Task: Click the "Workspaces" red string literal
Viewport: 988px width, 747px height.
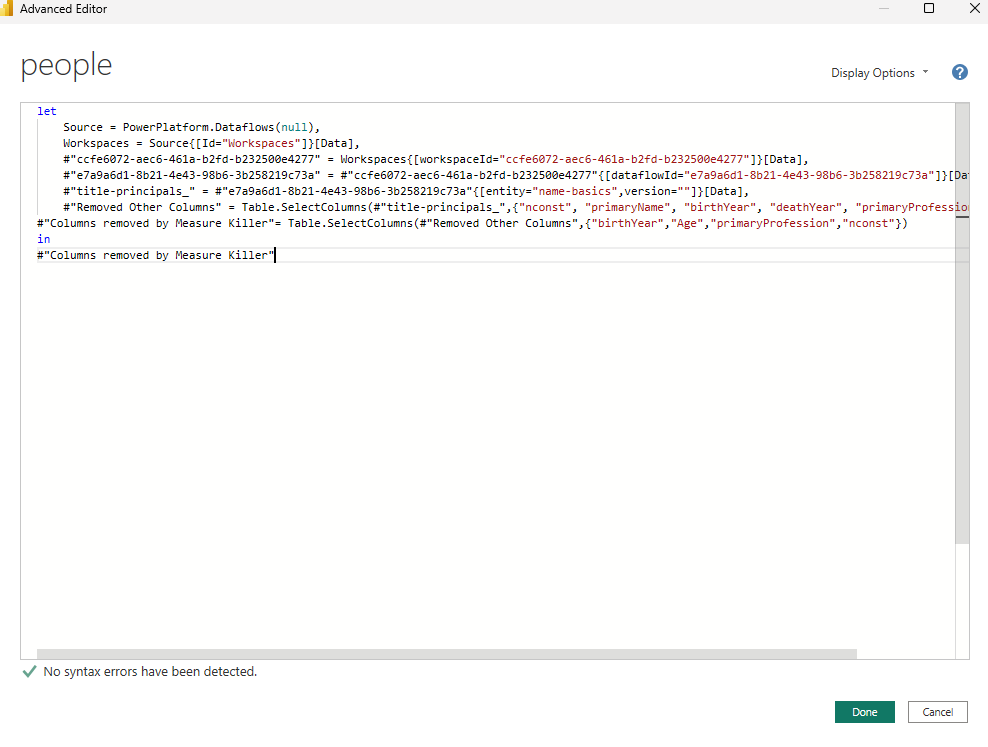Action: (261, 143)
